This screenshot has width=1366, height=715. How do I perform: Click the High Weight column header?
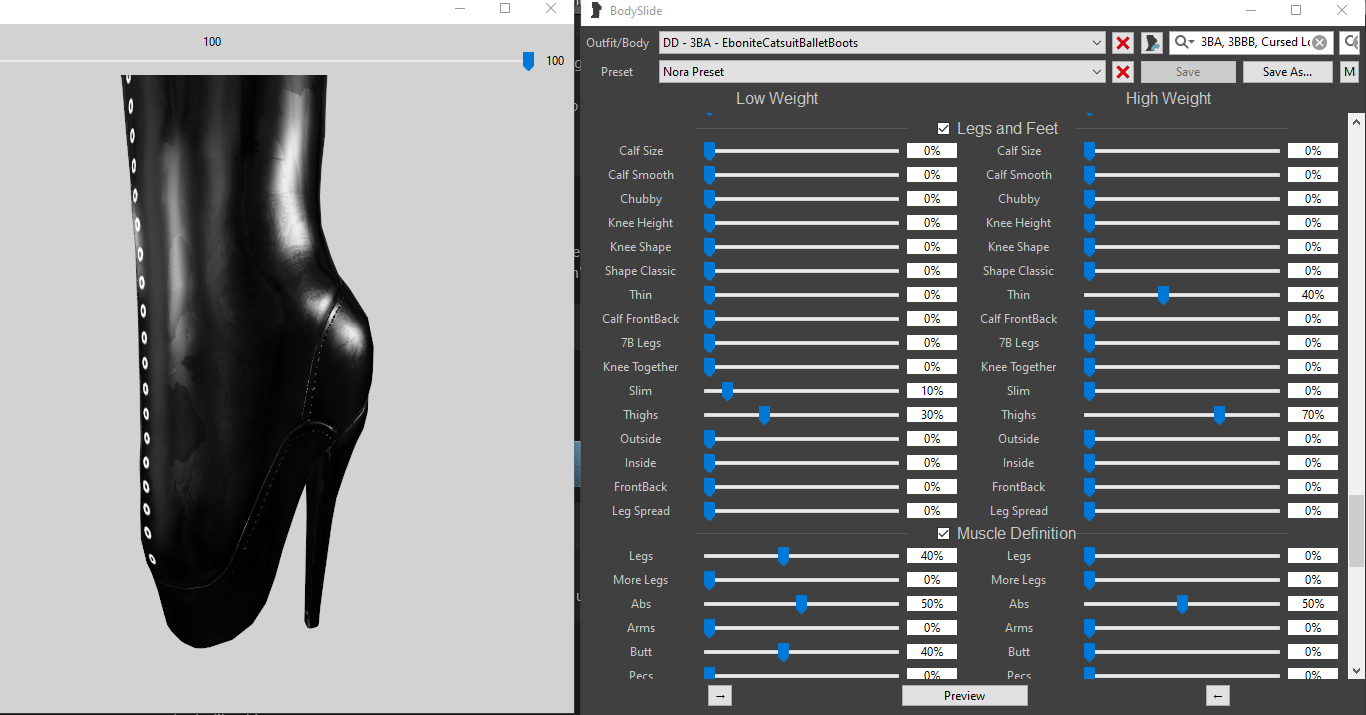pos(1168,99)
